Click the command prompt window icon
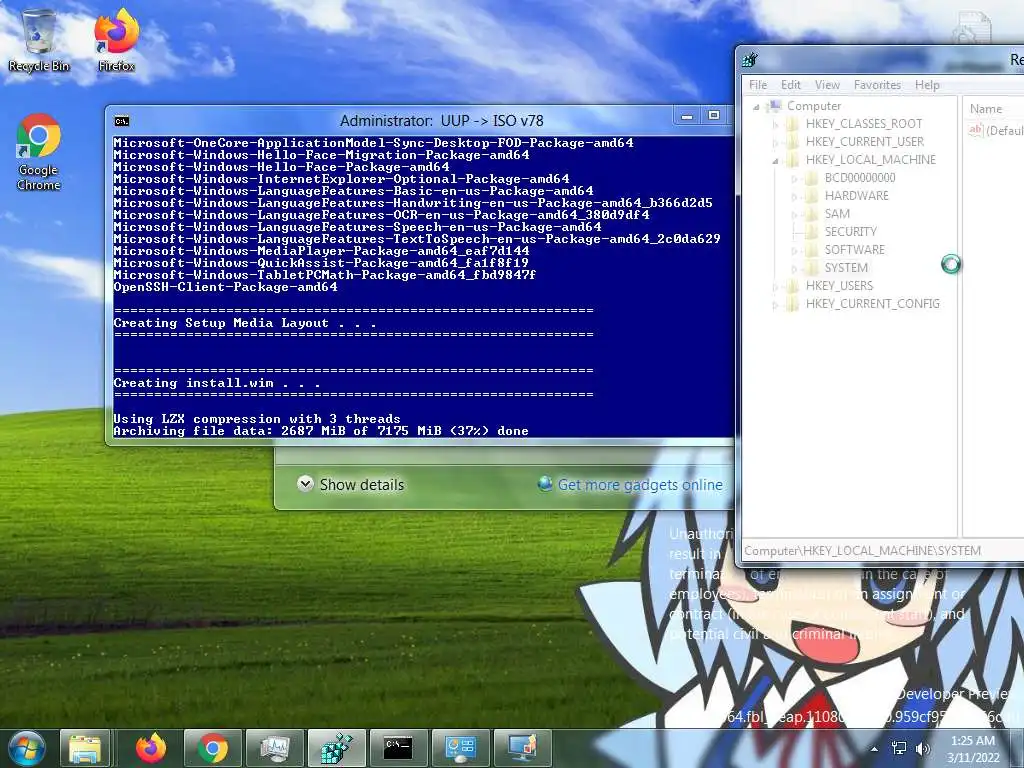The width and height of the screenshot is (1024, 768). (x=121, y=121)
